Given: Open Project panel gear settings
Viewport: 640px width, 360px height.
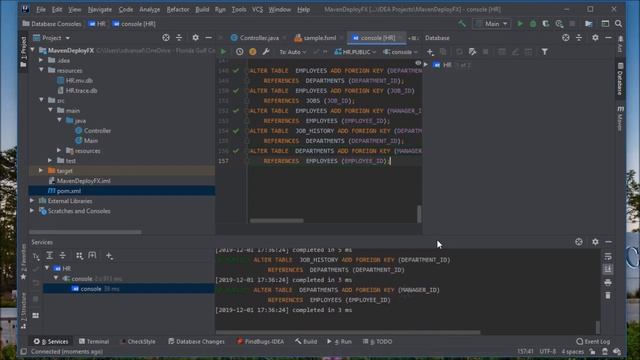Looking at the screenshot, I should click(196, 38).
